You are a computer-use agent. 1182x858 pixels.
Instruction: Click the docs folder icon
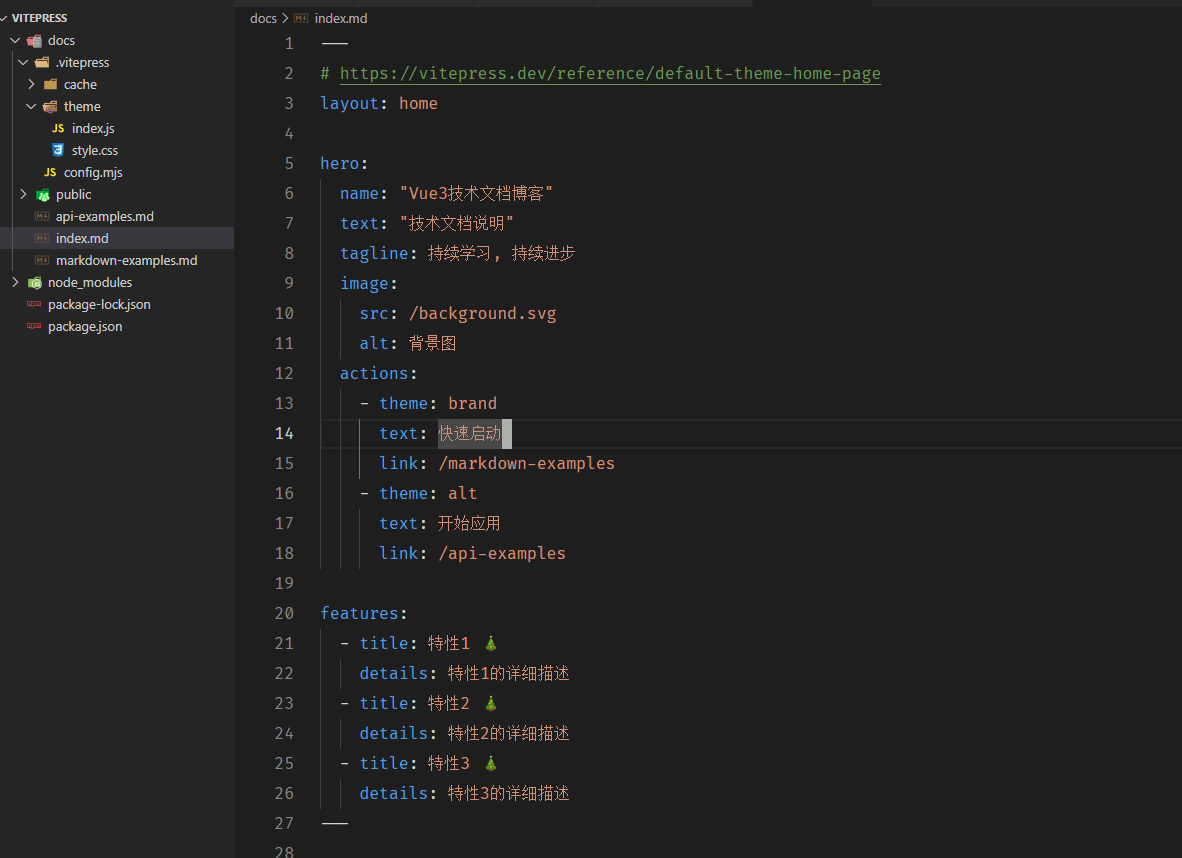(x=35, y=41)
